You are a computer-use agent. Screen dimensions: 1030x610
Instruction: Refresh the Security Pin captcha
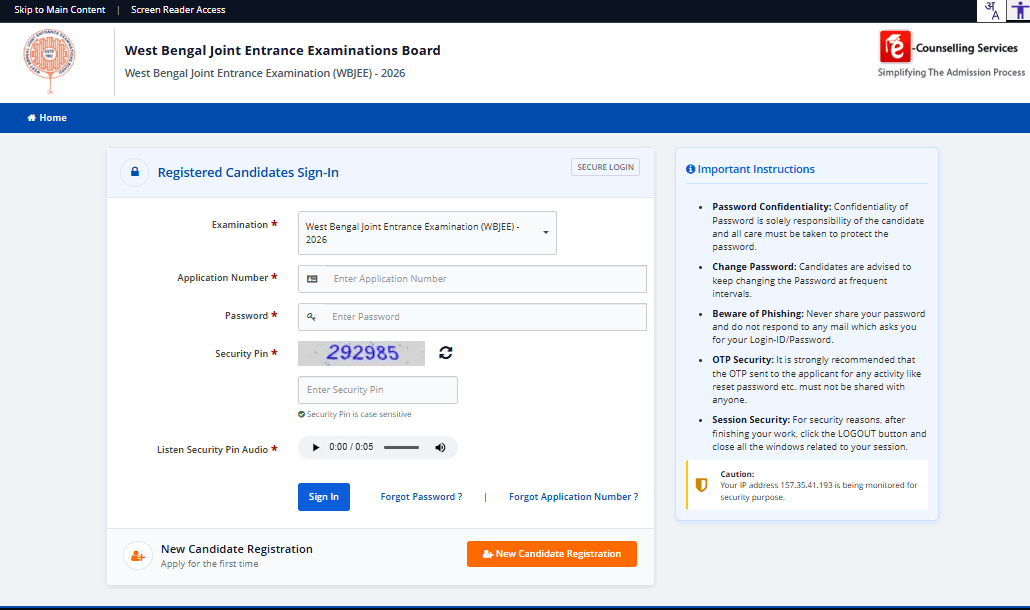click(x=445, y=353)
